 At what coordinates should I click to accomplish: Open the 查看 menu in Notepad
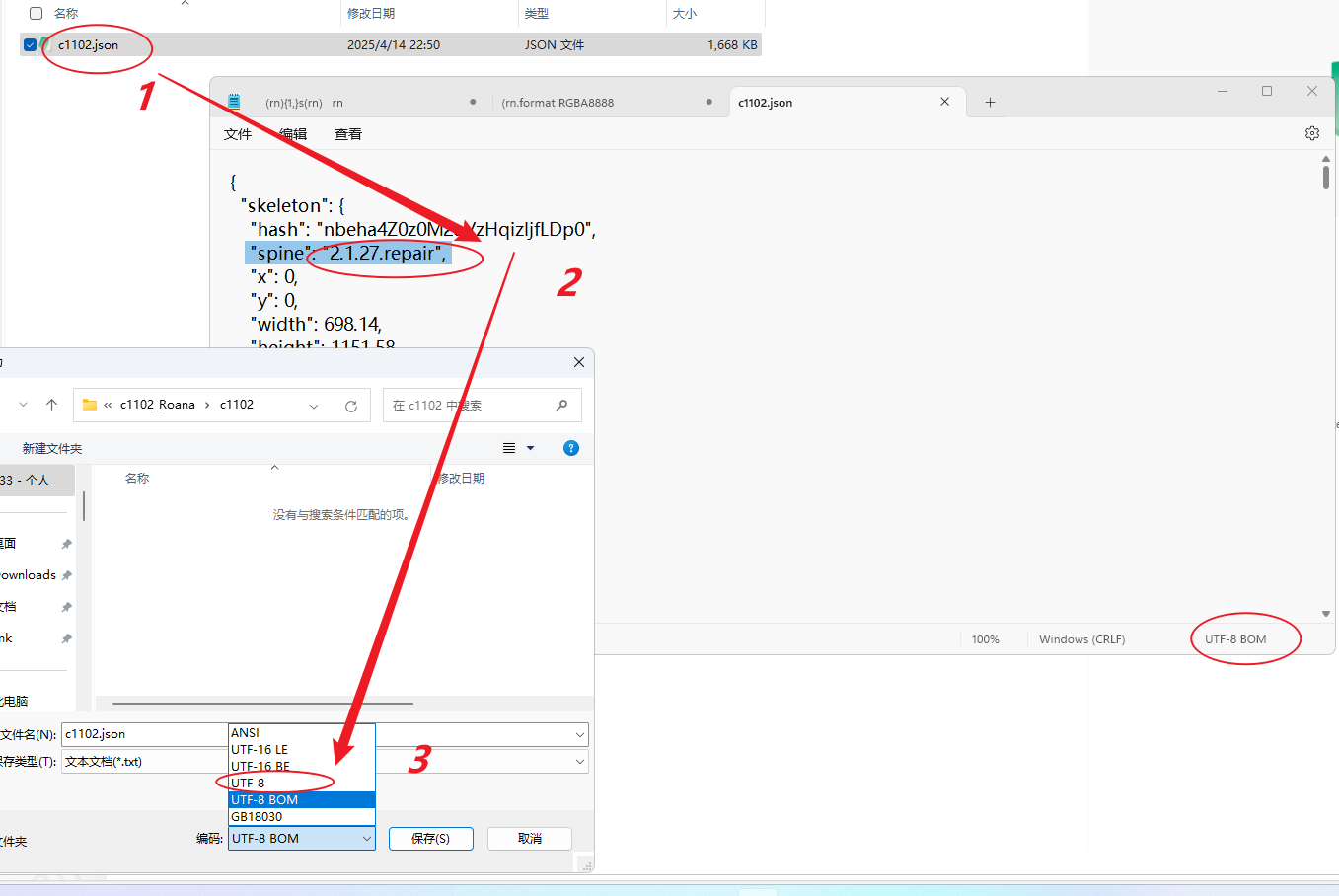click(348, 134)
